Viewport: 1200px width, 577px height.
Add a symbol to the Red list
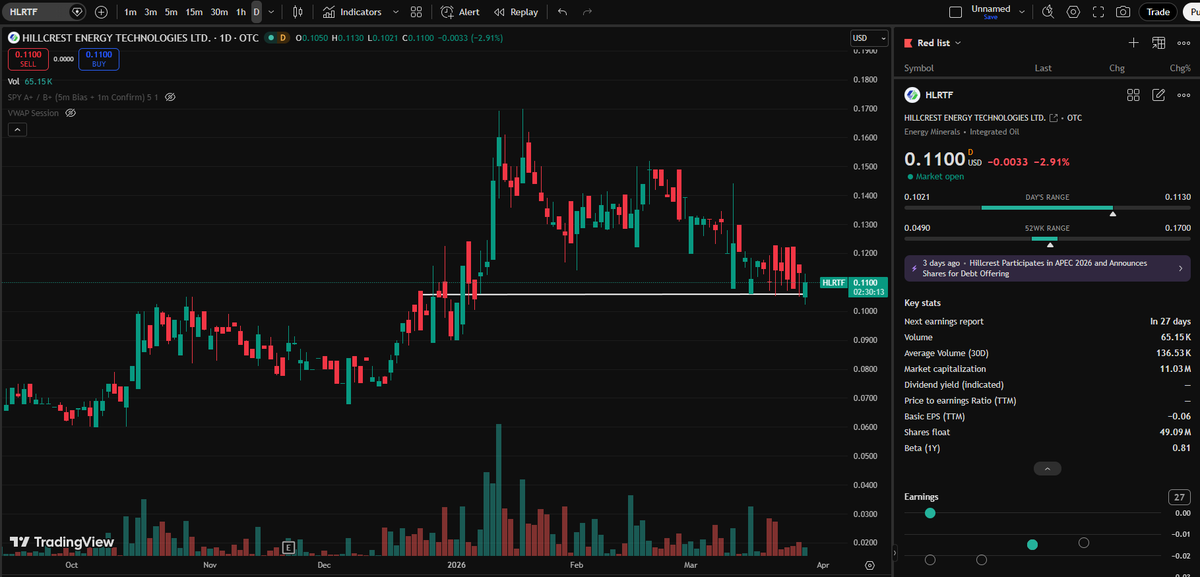coord(1133,43)
